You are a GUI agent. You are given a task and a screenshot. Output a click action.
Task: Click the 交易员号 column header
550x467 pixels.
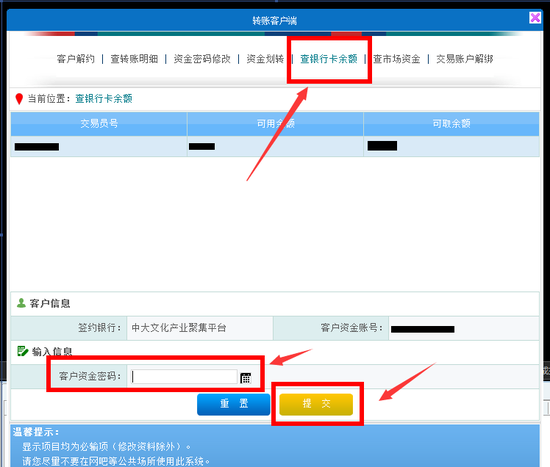tap(99, 124)
